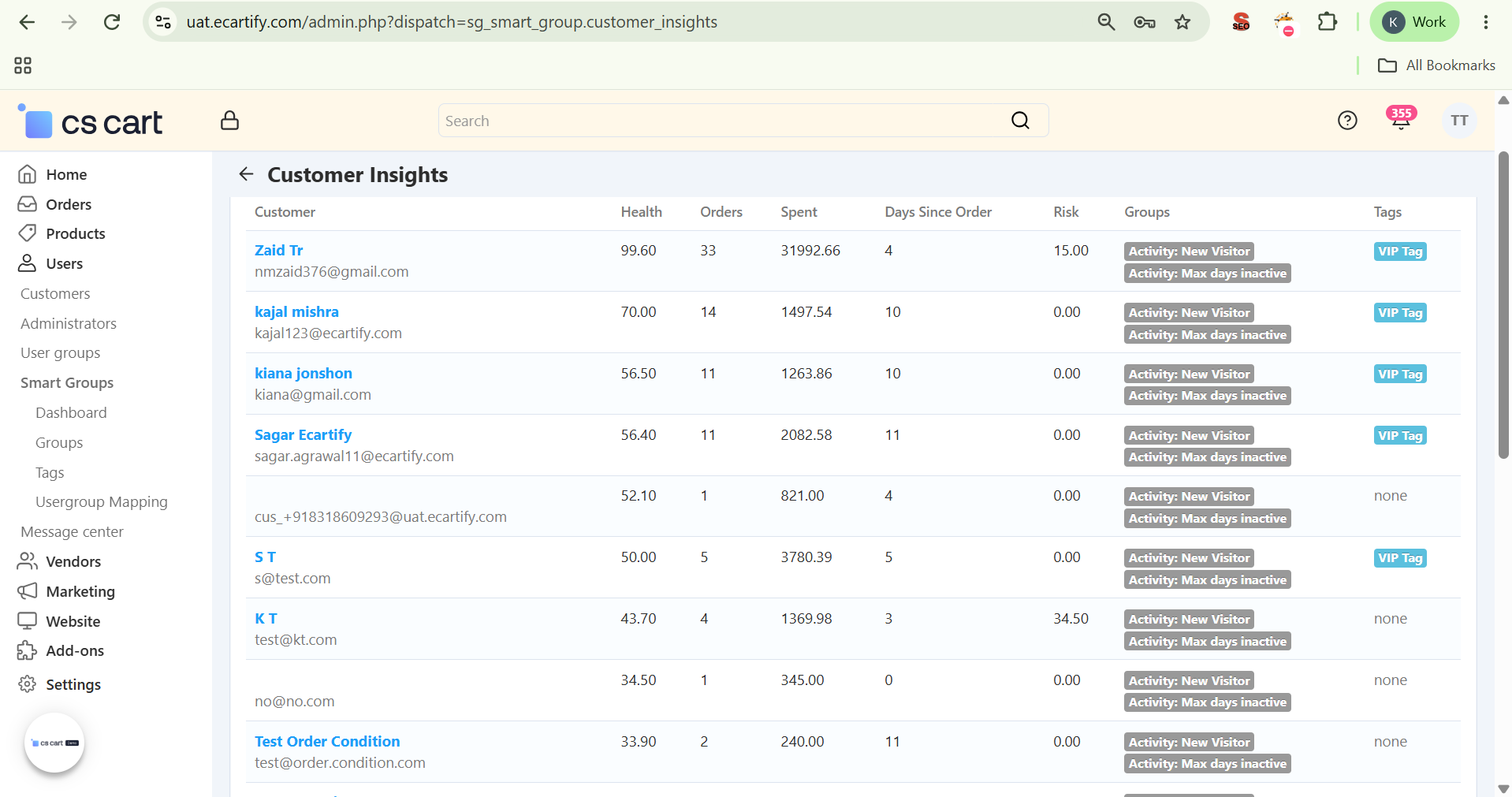Click email cus_+918318609293@uat.ecartify.com
The image size is (1512, 797).
click(x=380, y=517)
